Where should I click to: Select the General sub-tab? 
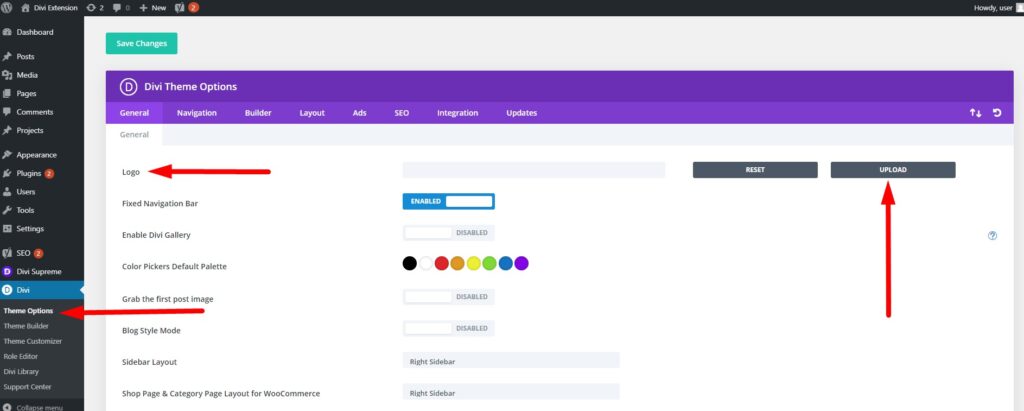tap(134, 135)
